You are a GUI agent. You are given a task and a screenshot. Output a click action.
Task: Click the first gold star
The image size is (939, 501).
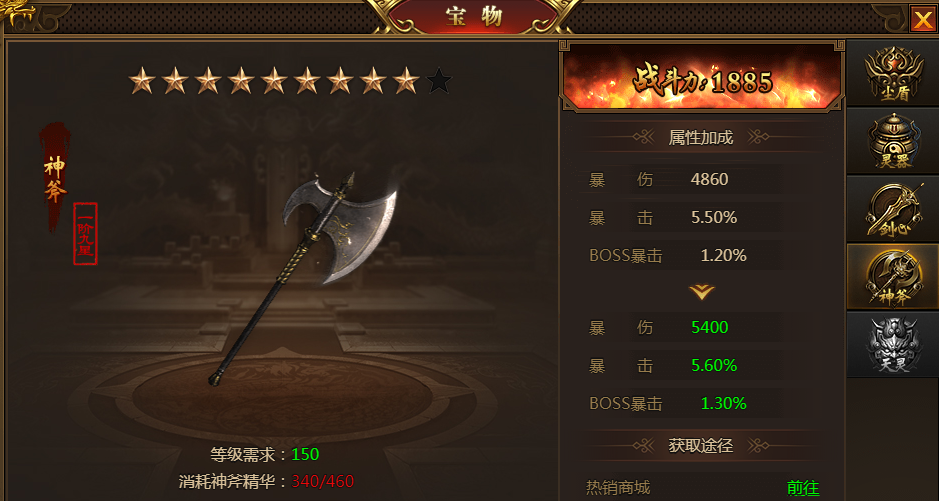(142, 80)
